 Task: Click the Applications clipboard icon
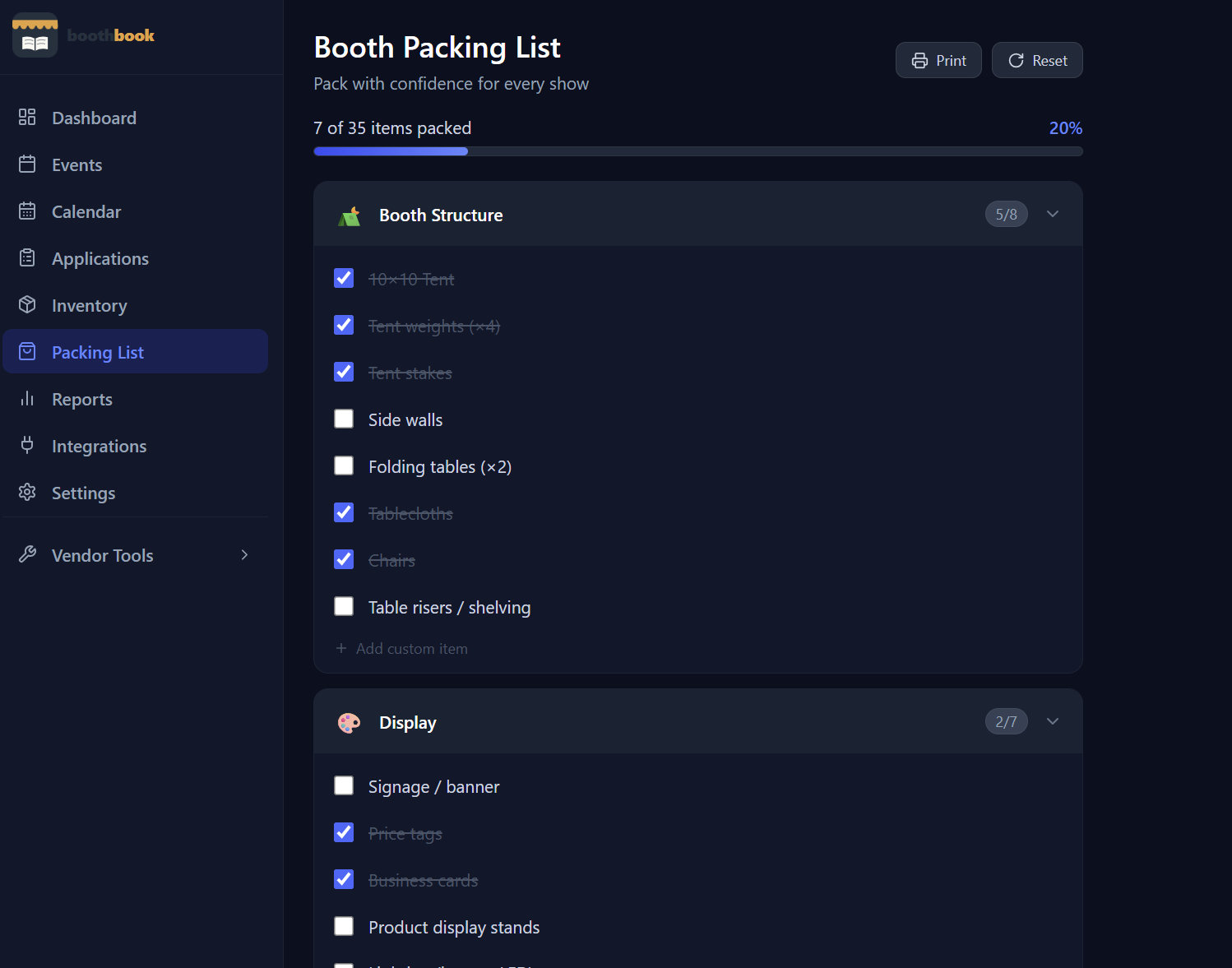(27, 257)
